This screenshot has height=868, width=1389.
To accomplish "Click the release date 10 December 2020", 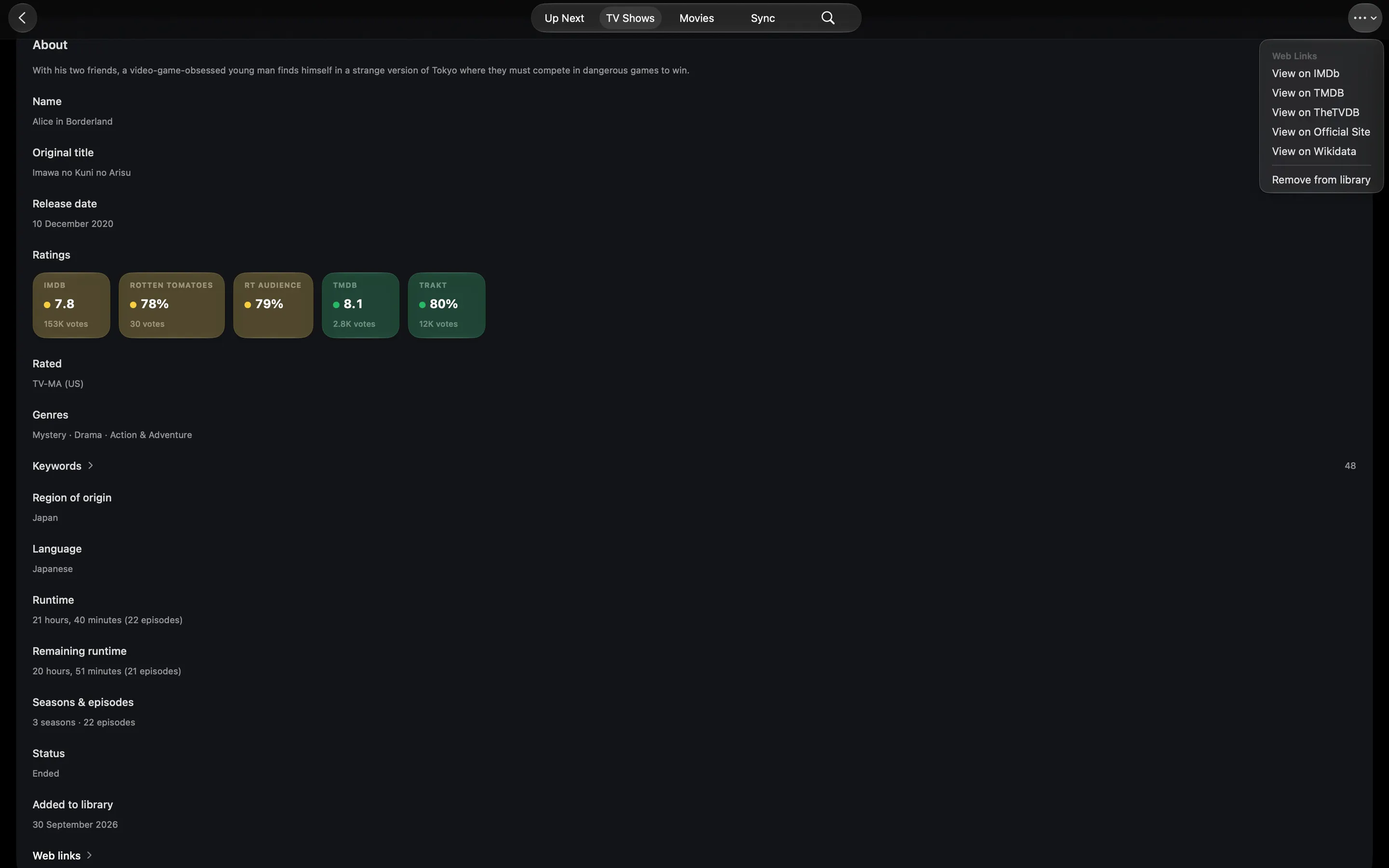I will click(73, 224).
